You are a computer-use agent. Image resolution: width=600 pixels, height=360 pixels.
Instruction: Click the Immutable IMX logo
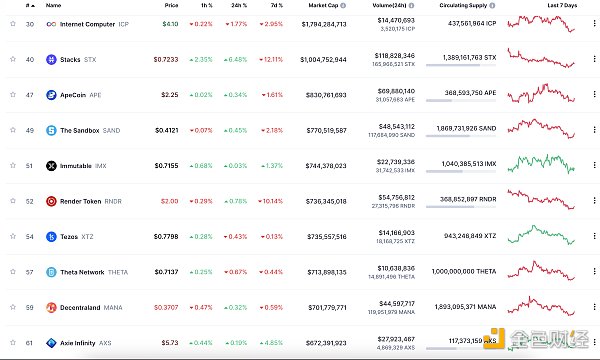pos(51,166)
